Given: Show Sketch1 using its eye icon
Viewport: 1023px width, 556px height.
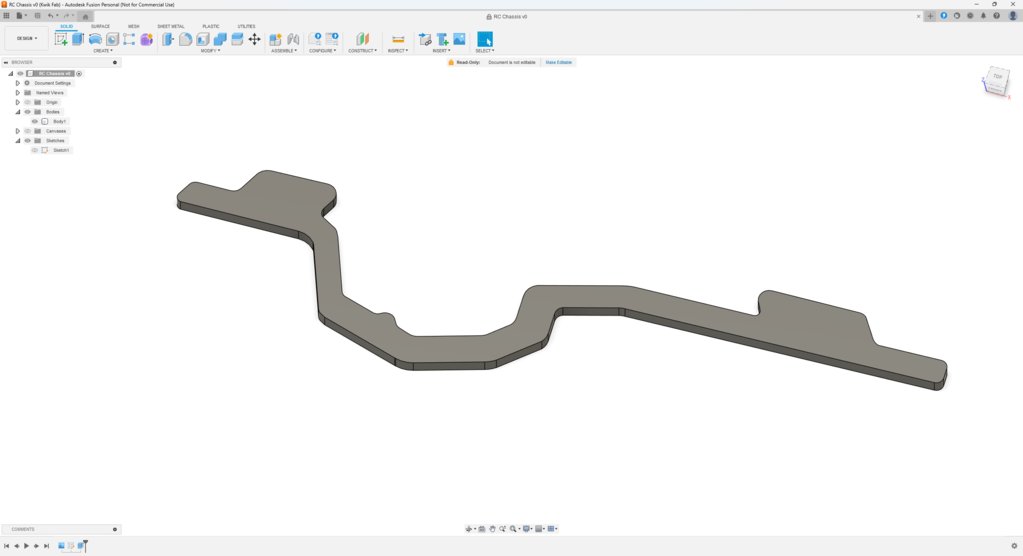Looking at the screenshot, I should [35, 150].
